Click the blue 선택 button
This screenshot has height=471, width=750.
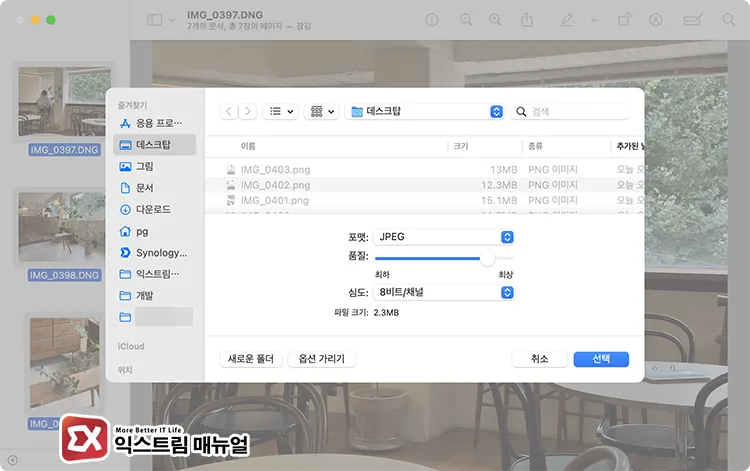coord(601,359)
